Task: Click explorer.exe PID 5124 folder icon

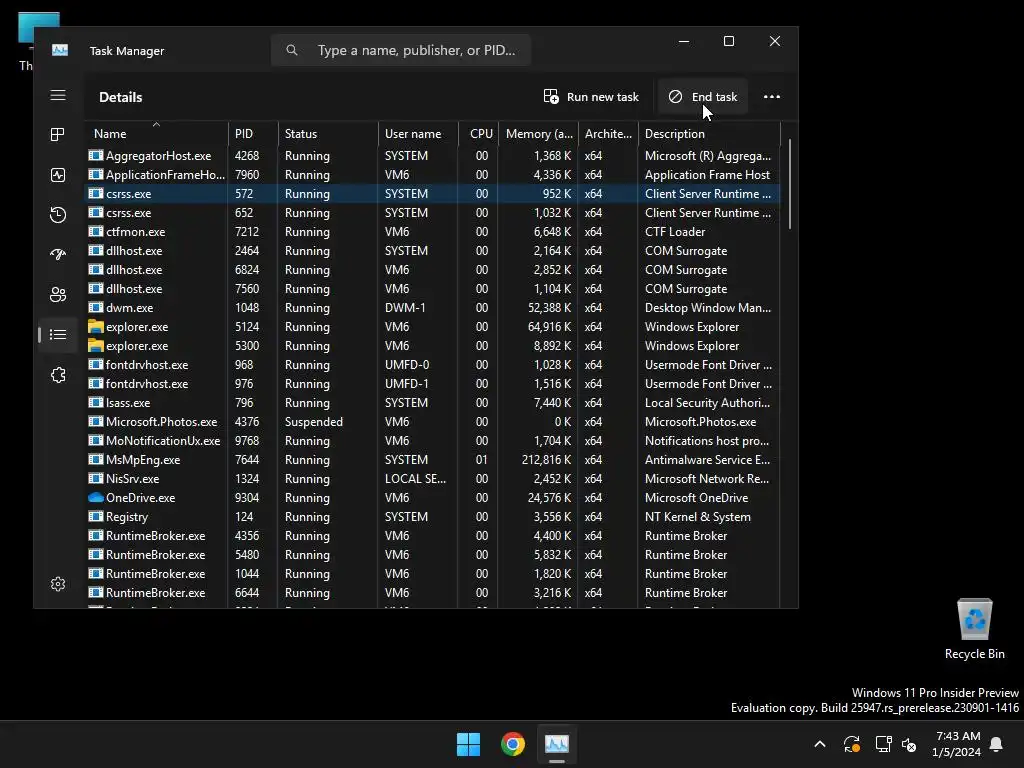Action: point(96,327)
